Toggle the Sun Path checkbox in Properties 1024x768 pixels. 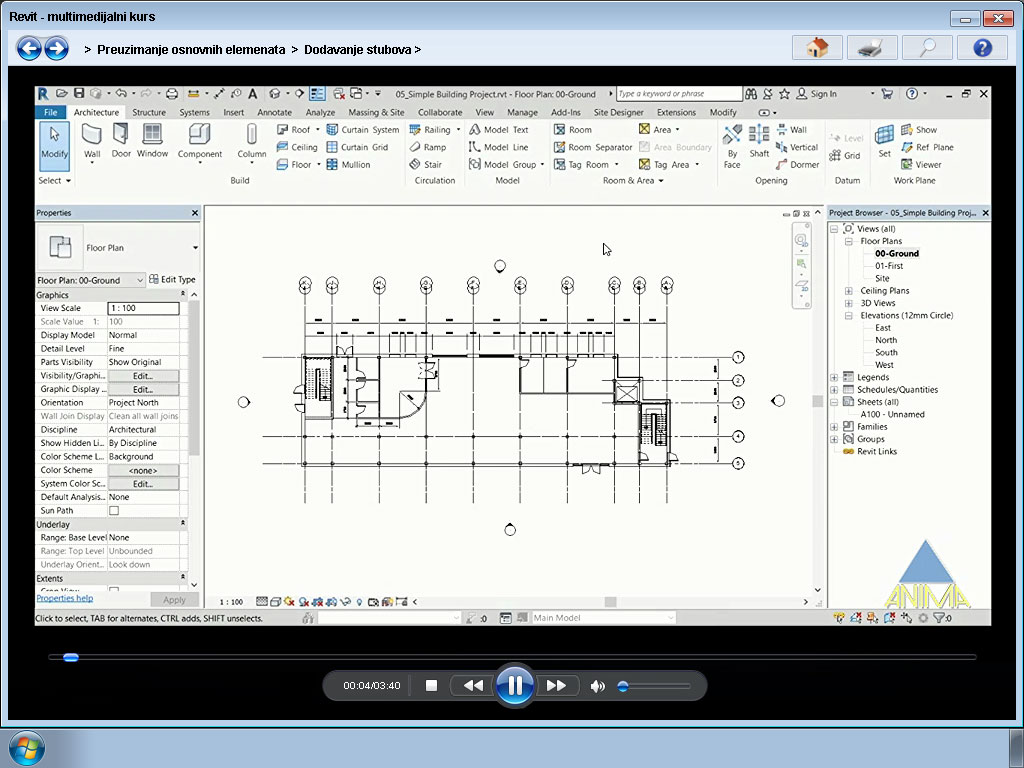114,509
